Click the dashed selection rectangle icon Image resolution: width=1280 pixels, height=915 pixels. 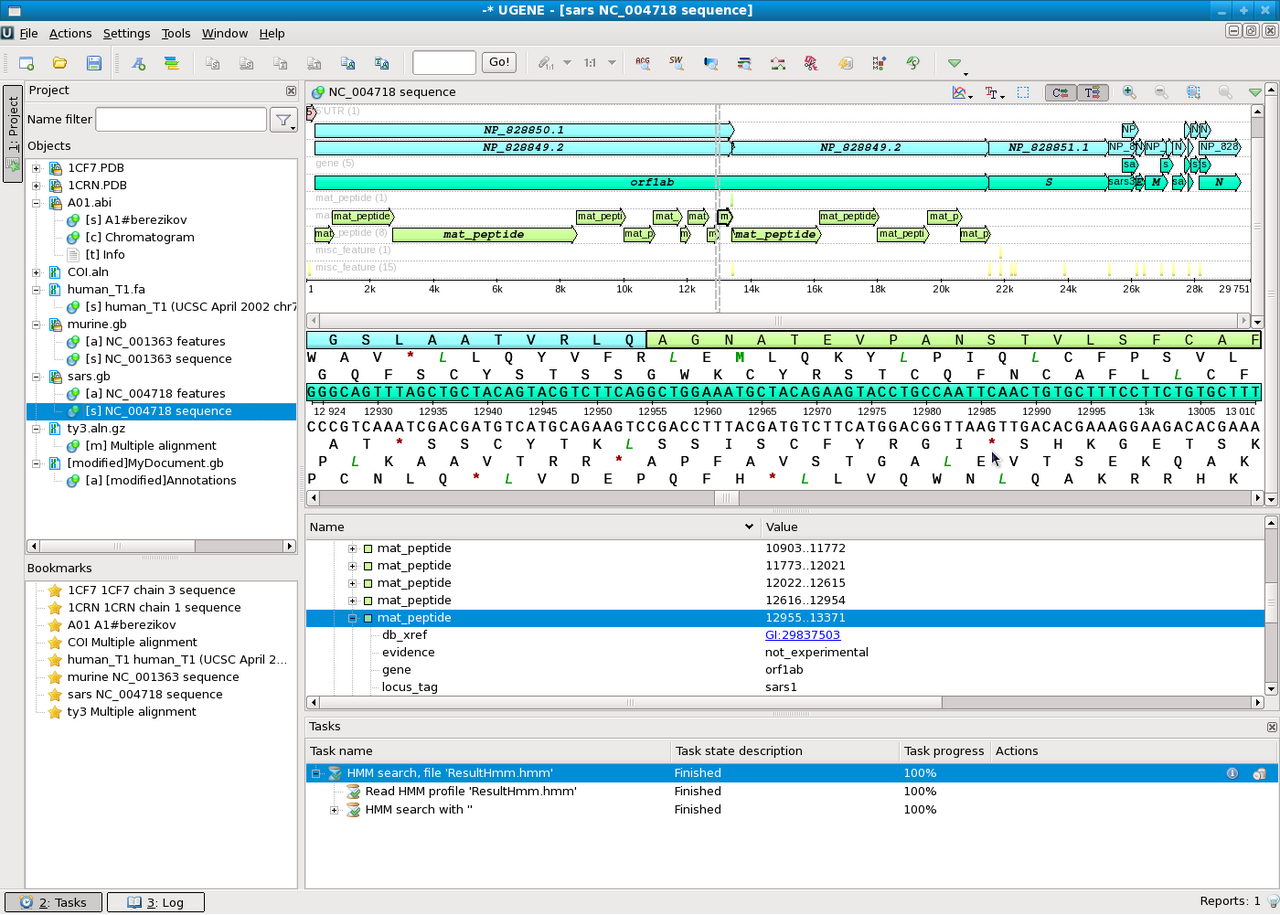point(1023,92)
